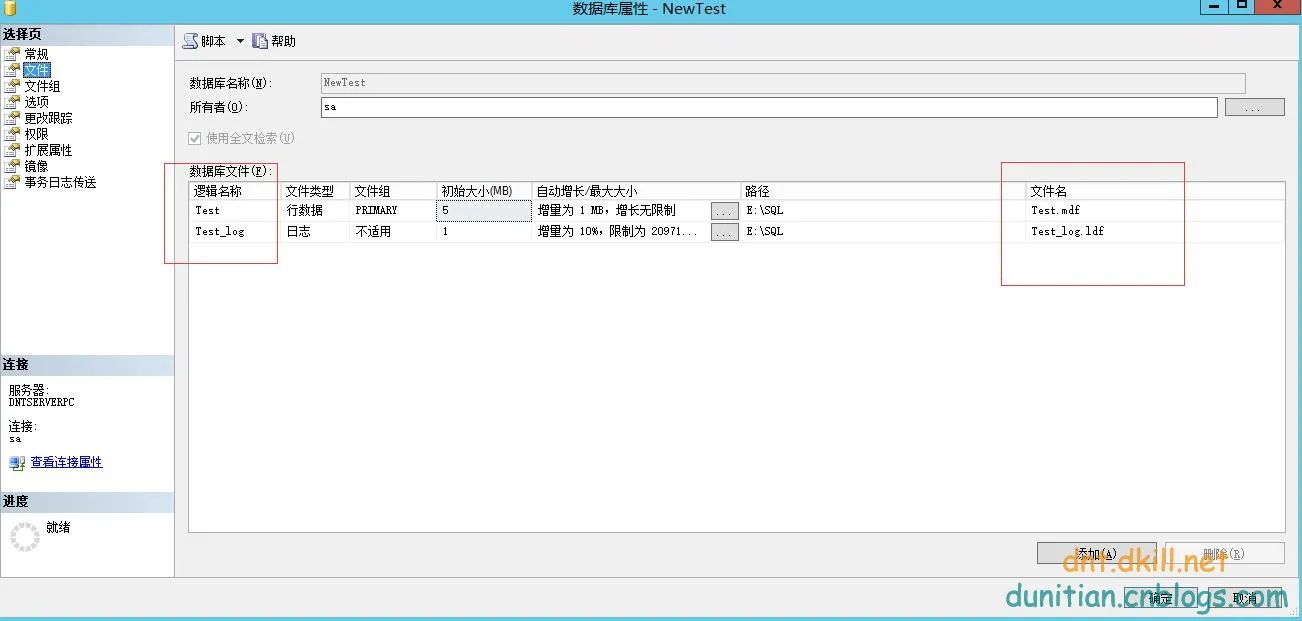Screen dimensions: 1302x621
Task: Click the E:\SQL path of Test_log row
Action: pyautogui.click(x=883, y=232)
